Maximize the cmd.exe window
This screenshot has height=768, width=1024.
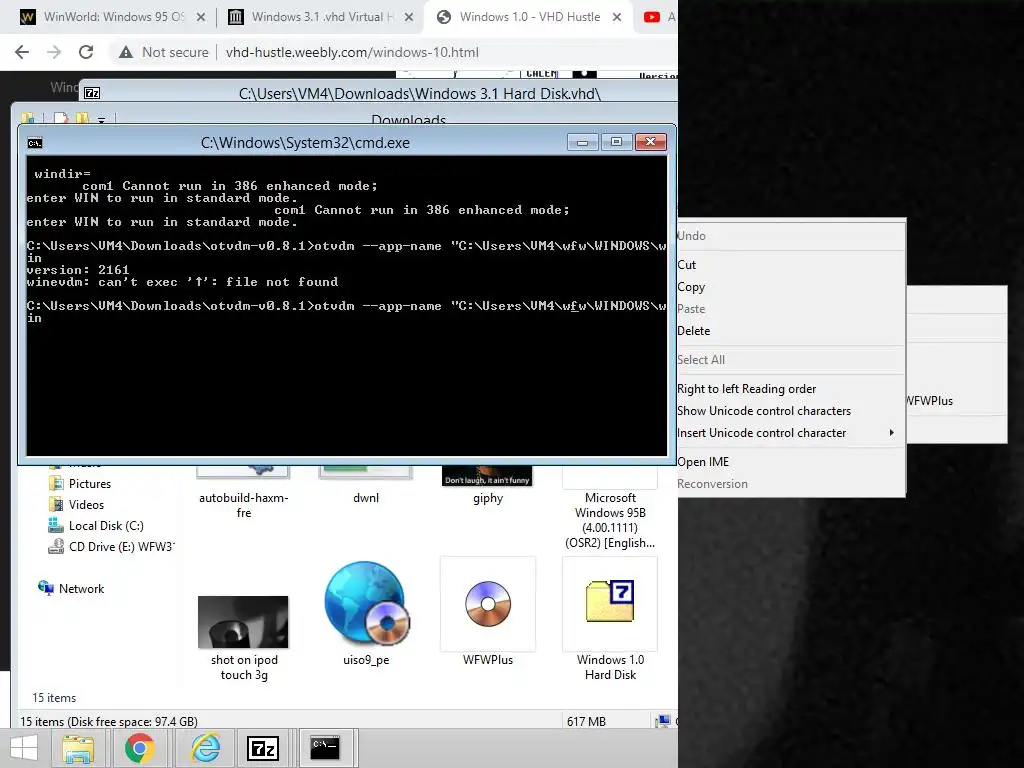pyautogui.click(x=616, y=142)
